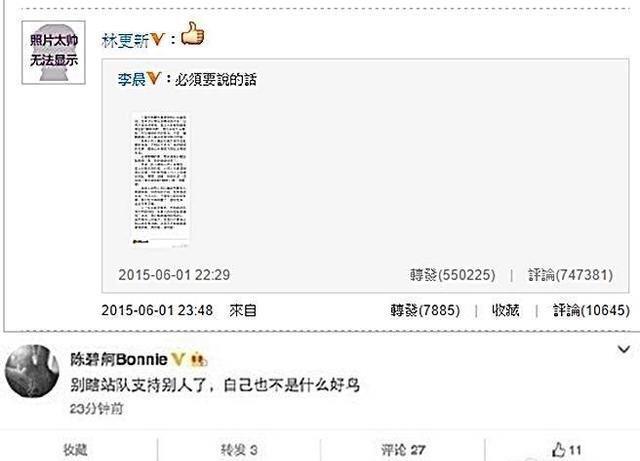
Task: Open 林更新's profile name link
Action: point(125,40)
